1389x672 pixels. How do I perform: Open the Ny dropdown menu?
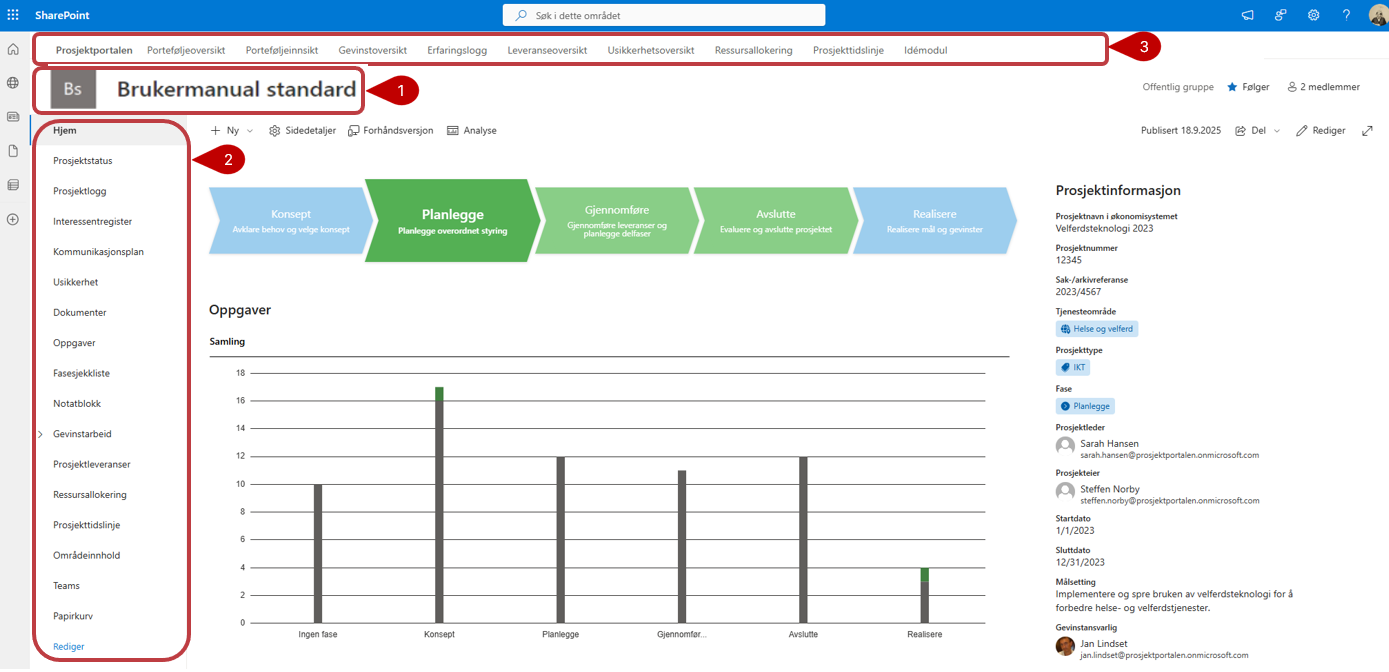click(x=232, y=131)
